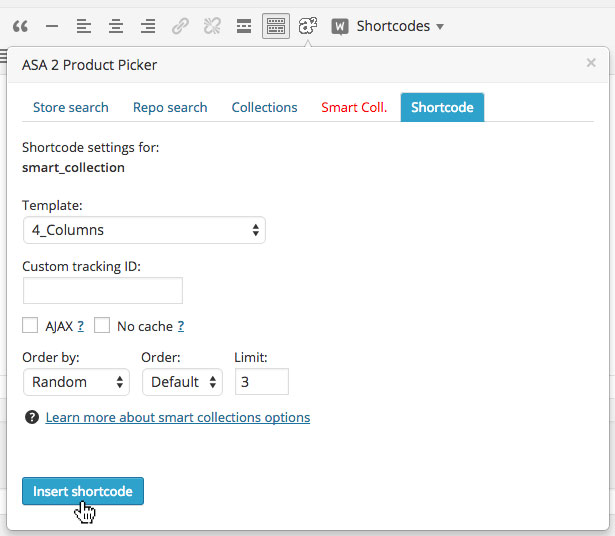Click the Limit input field
This screenshot has height=536, width=615.
pyautogui.click(x=262, y=382)
